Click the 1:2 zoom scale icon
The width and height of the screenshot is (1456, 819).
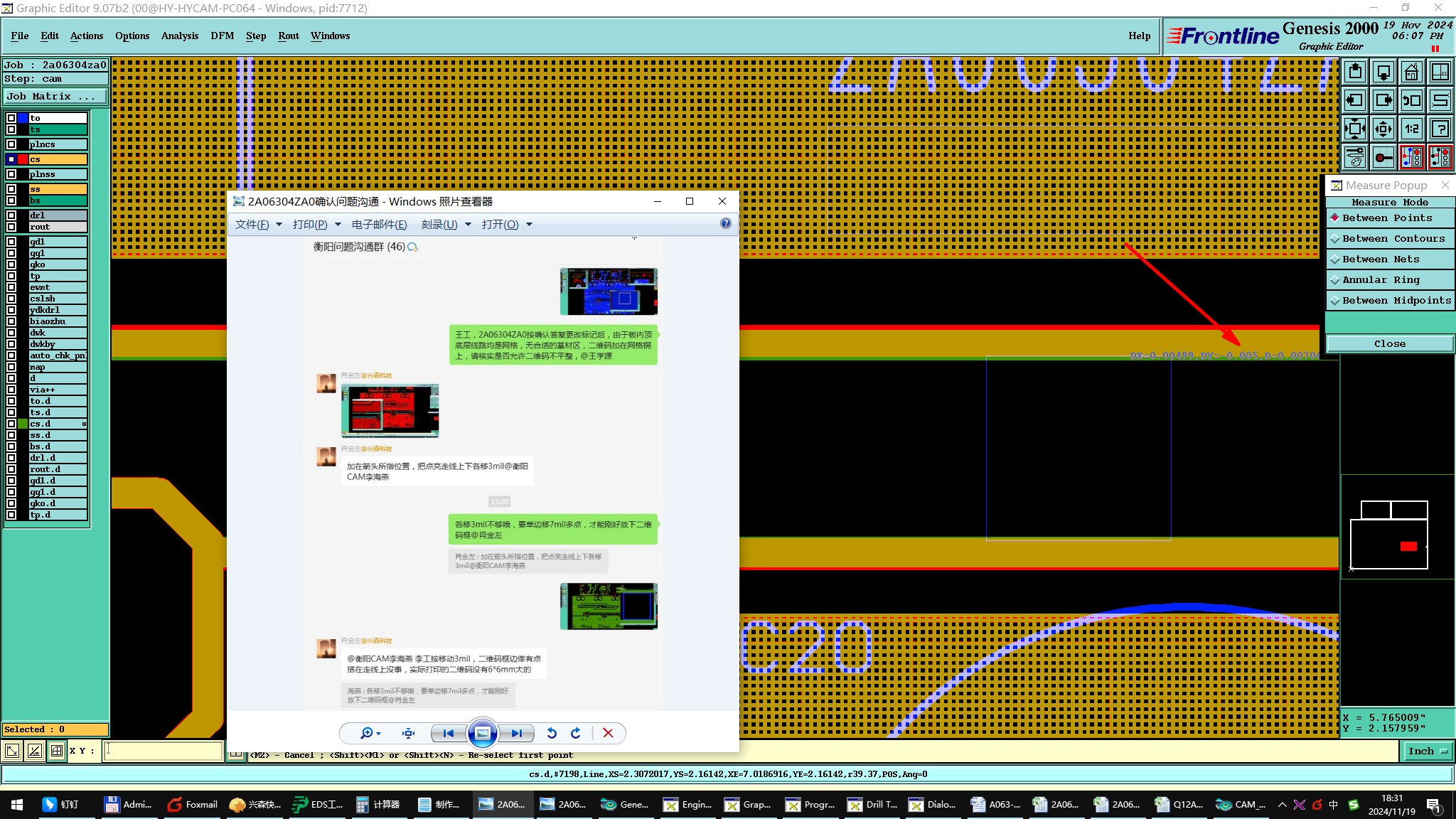pos(1411,129)
